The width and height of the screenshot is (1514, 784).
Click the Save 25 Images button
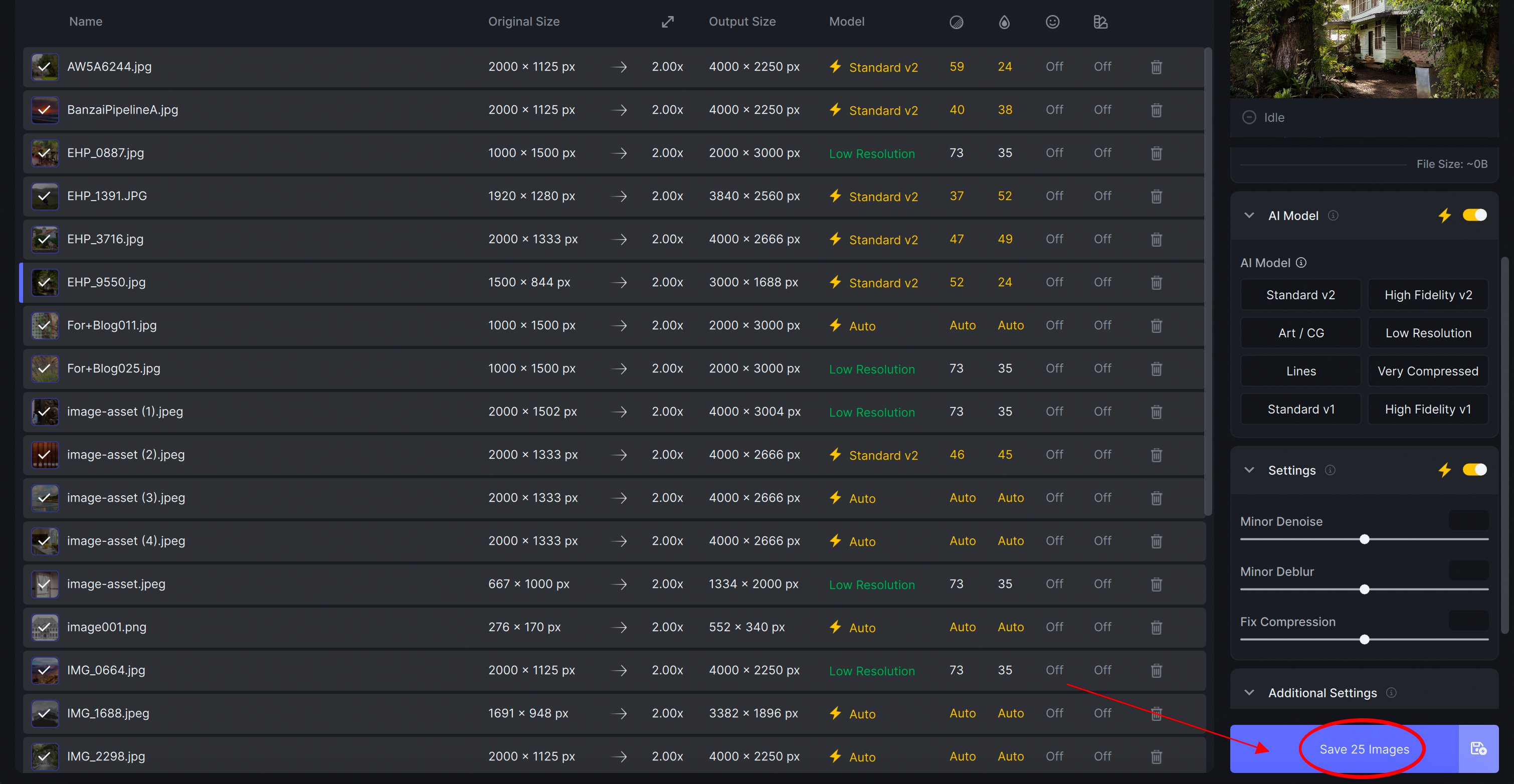tap(1364, 749)
